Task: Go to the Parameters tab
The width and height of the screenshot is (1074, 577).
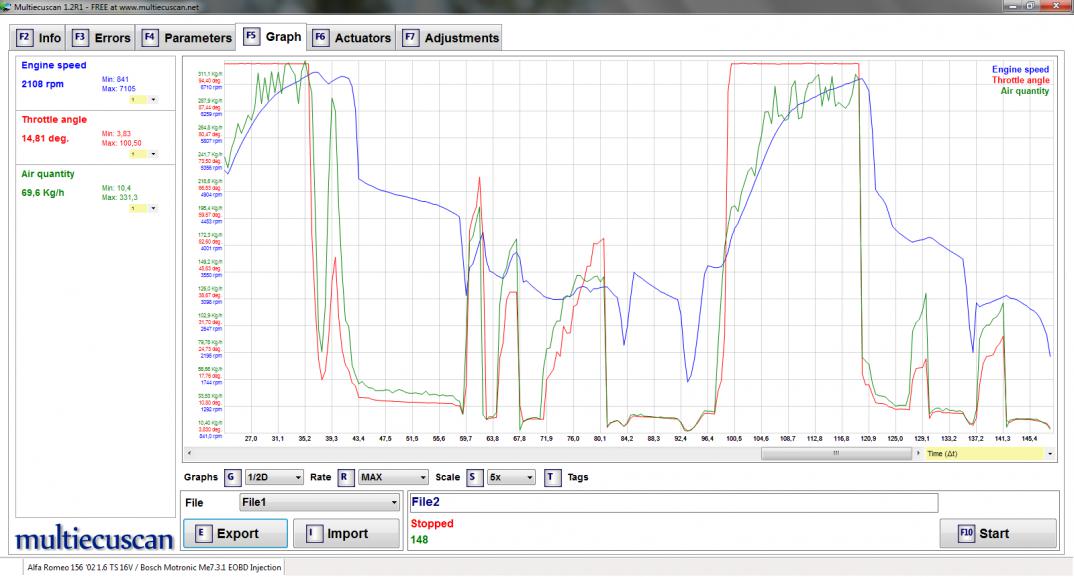Action: pos(186,38)
